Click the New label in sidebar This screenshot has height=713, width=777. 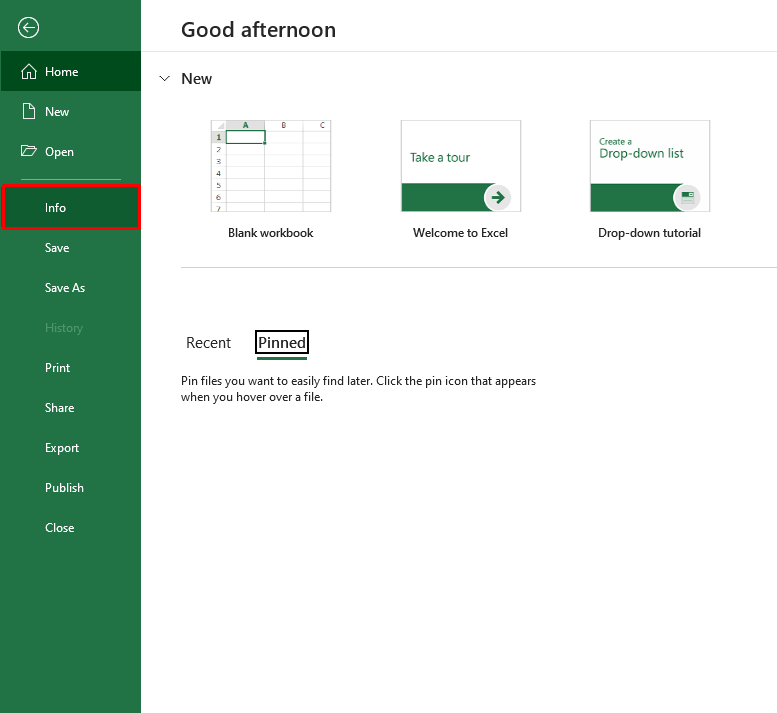(57, 111)
